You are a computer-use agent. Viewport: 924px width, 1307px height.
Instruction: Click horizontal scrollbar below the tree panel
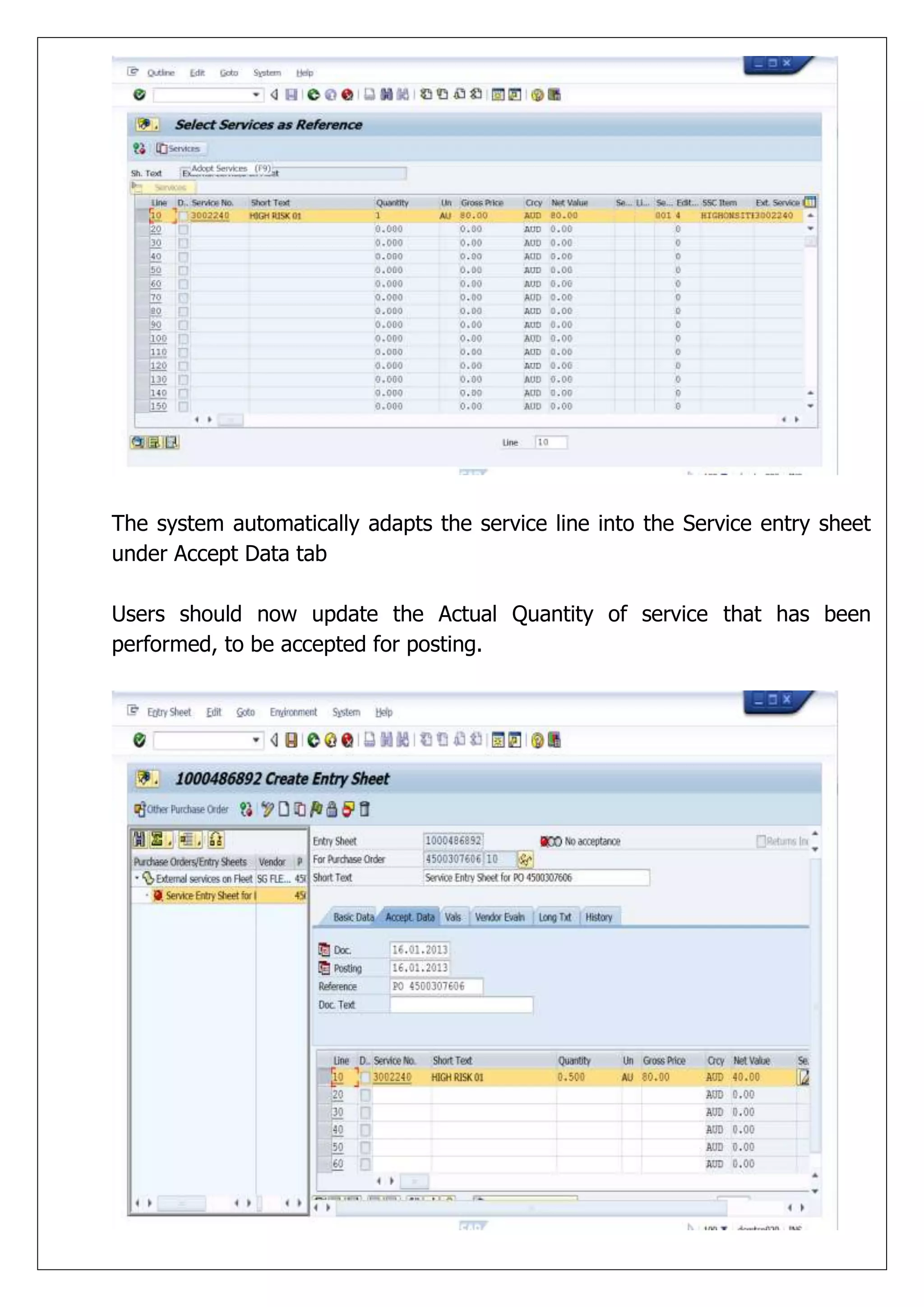(x=181, y=1203)
